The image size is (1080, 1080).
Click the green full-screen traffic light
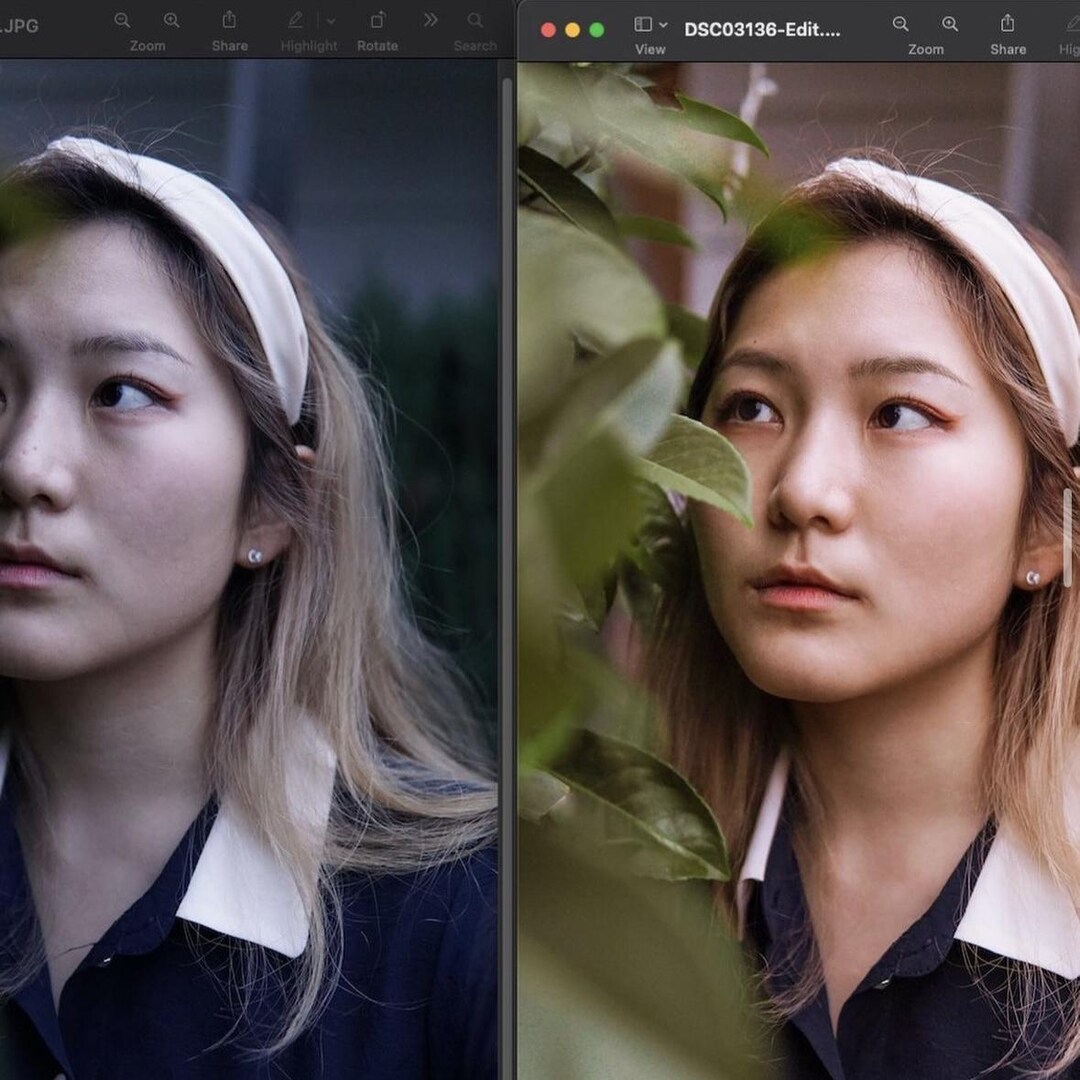[x=596, y=30]
